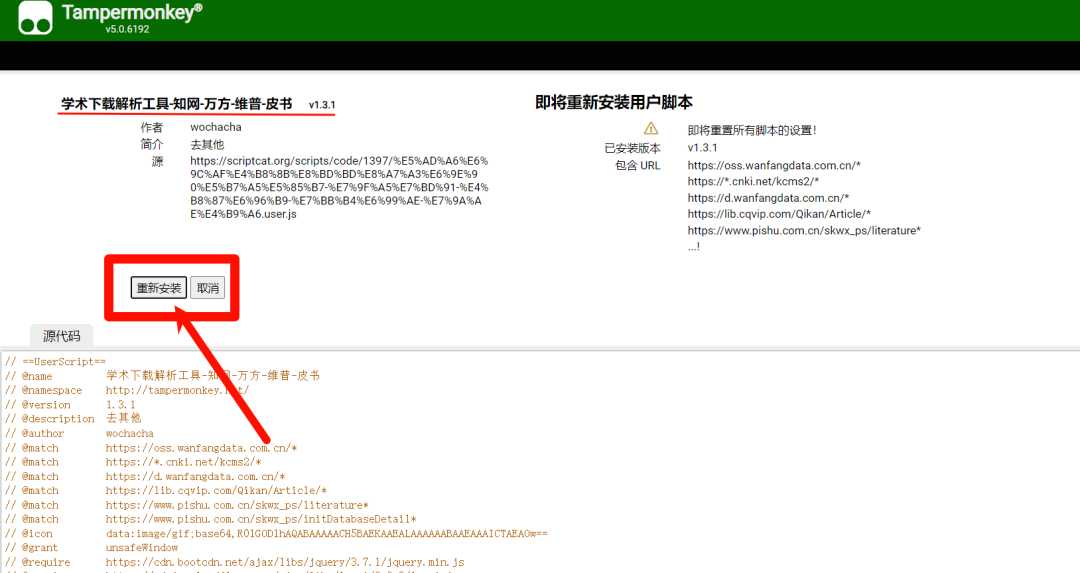Click the 作者 label
Image resolution: width=1080 pixels, height=573 pixels.
[x=152, y=127]
